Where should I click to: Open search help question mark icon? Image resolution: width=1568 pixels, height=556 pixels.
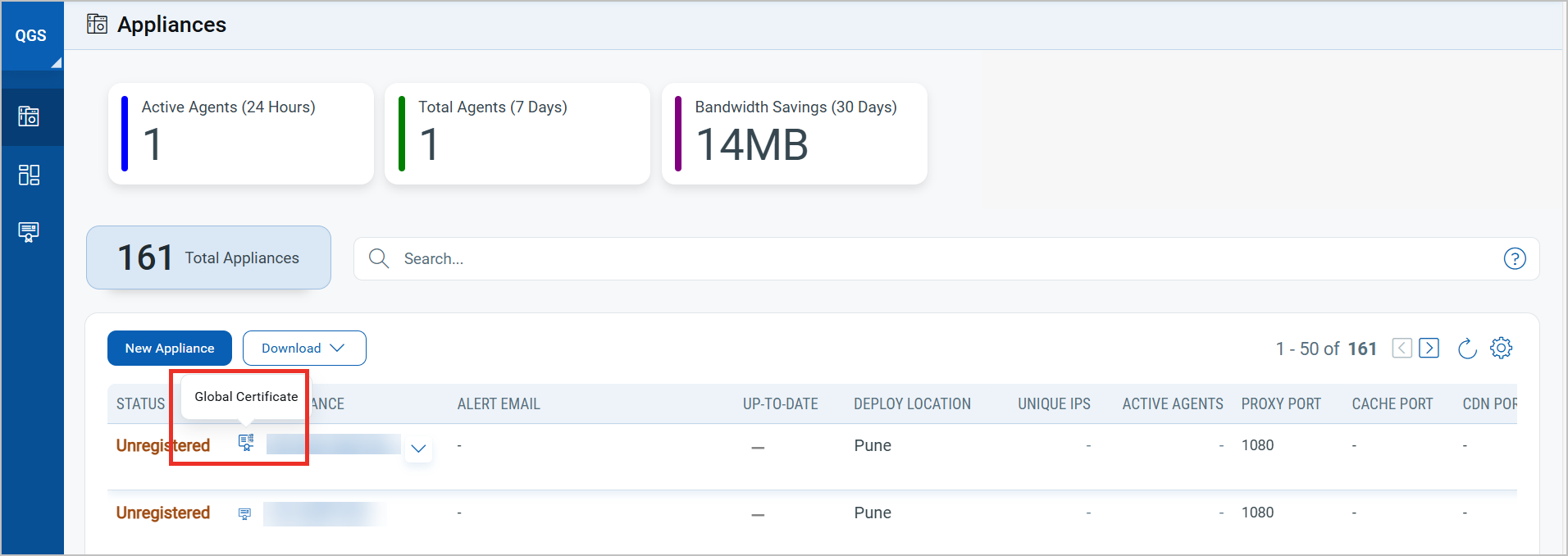(x=1514, y=259)
